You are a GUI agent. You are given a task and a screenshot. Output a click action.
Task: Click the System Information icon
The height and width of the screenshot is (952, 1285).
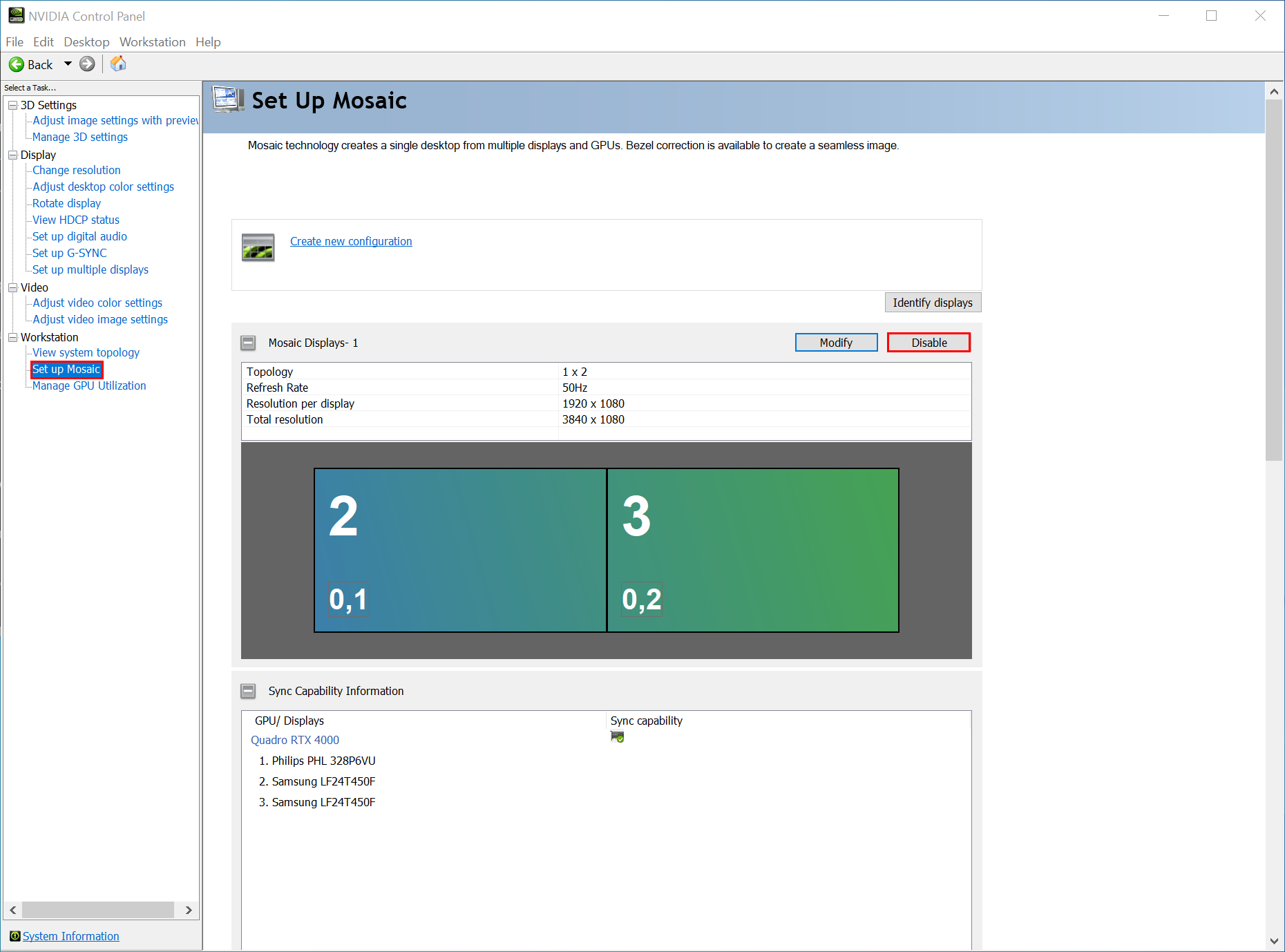click(x=15, y=936)
